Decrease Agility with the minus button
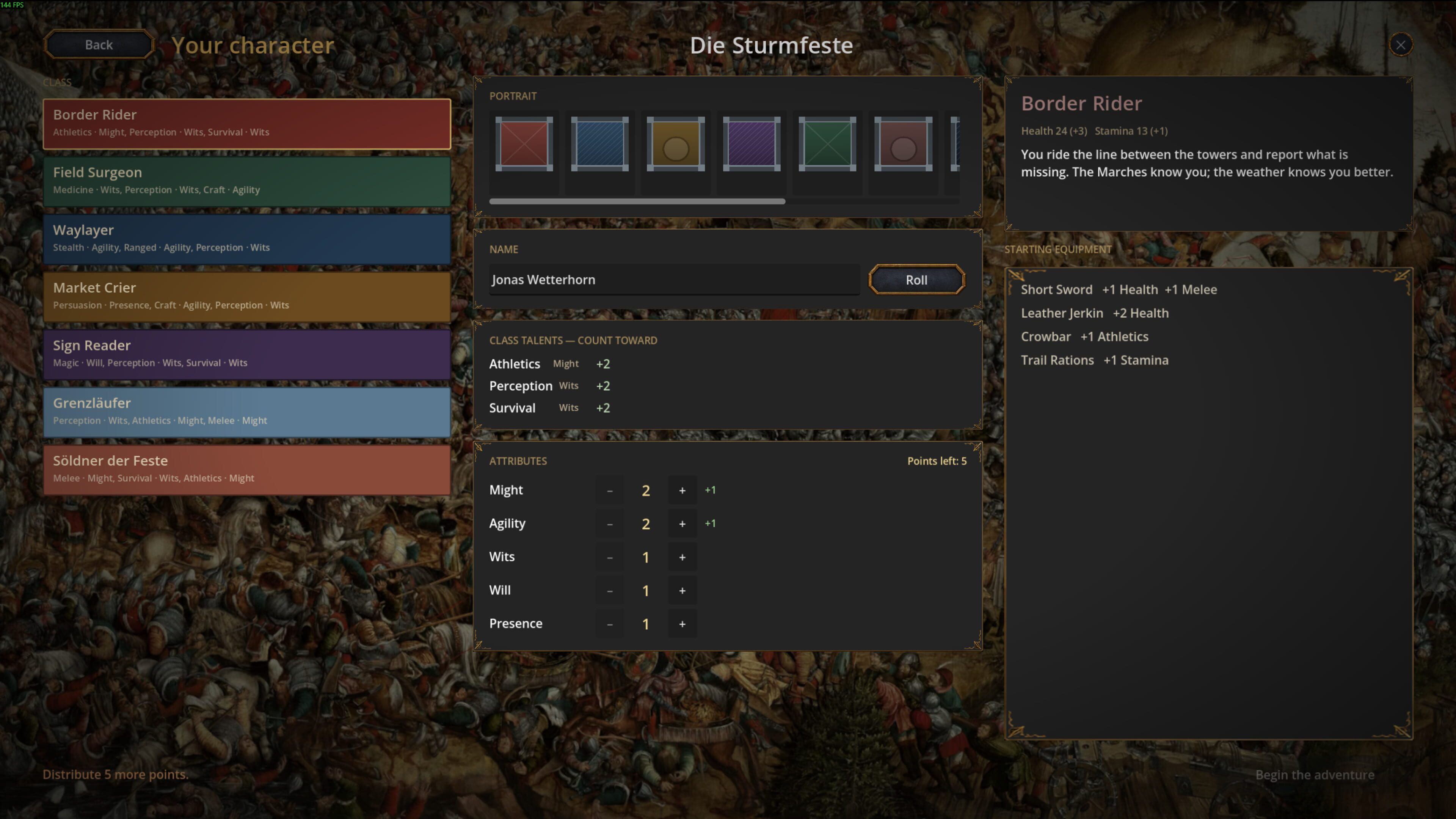The image size is (1456, 819). 609,524
